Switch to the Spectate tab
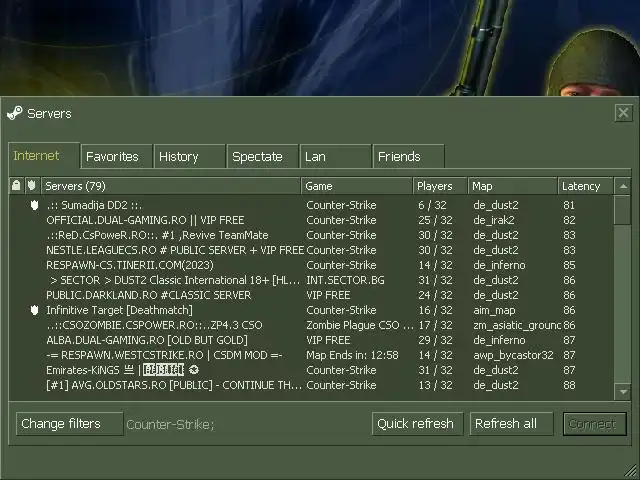 (x=263, y=156)
